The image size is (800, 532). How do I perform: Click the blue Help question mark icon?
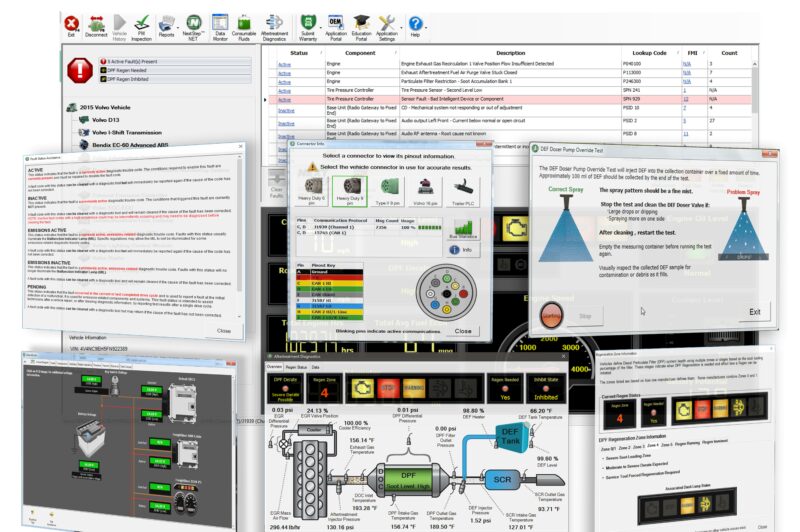point(415,26)
